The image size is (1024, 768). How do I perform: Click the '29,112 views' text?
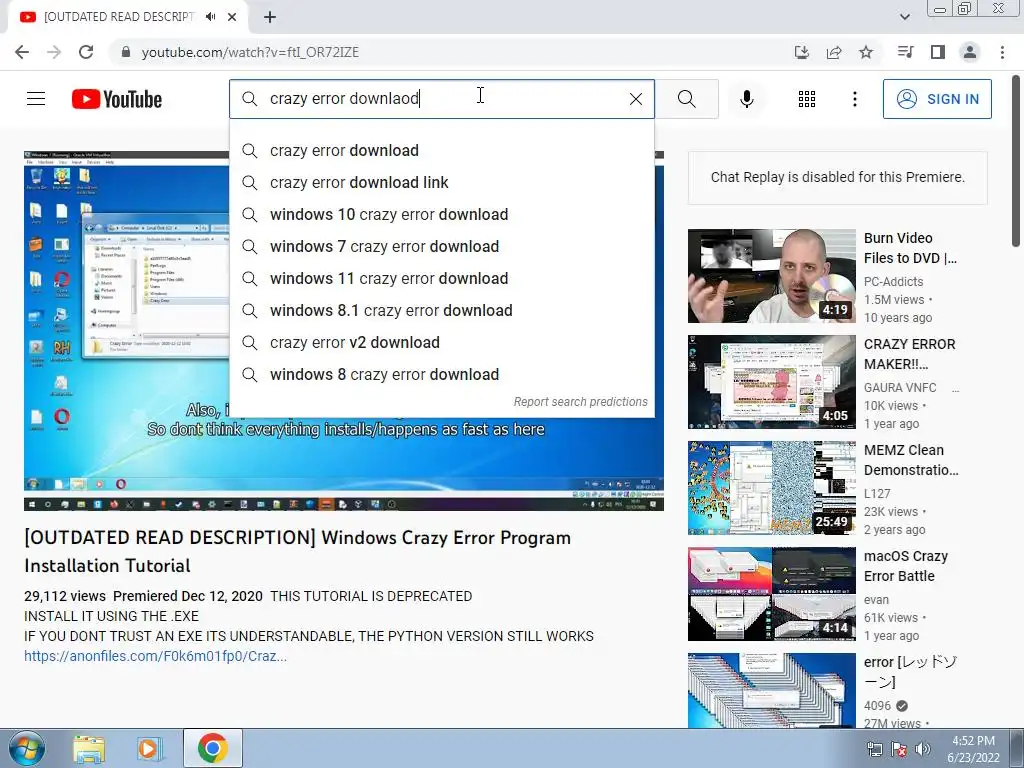(x=65, y=596)
